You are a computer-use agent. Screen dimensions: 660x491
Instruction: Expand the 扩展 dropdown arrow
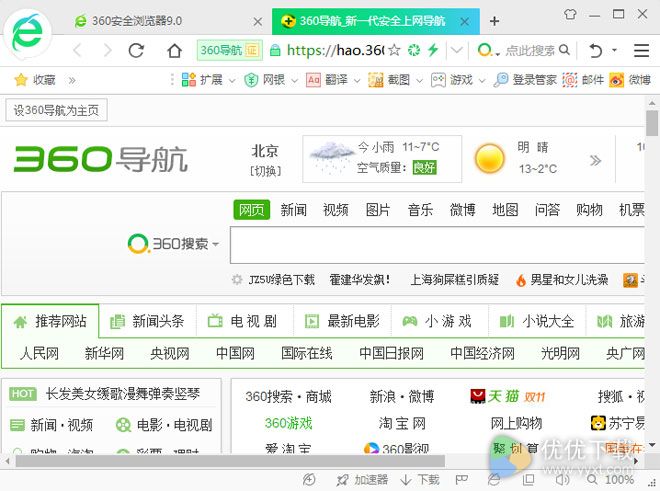tap(232, 80)
